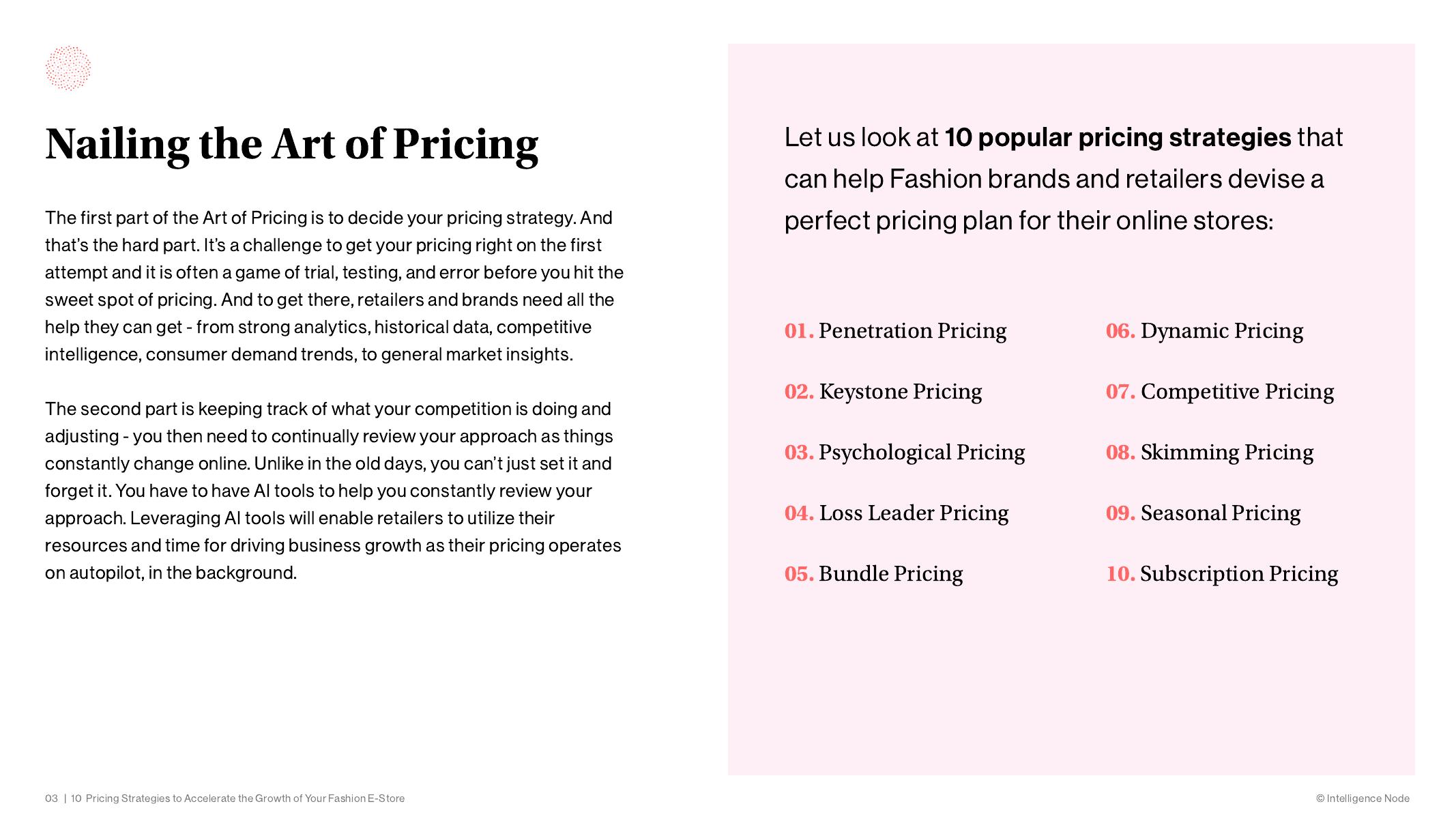
Task: Click the page number 03 in footer
Action: pos(51,799)
